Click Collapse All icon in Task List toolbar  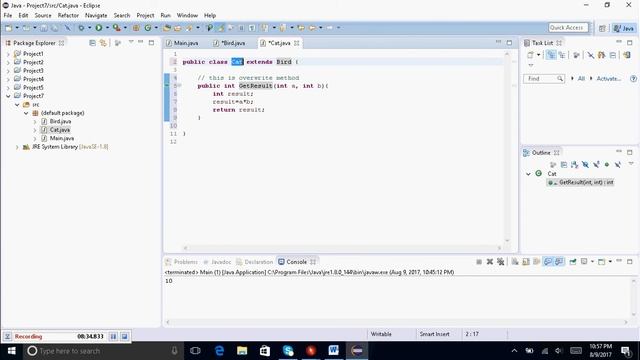[613, 55]
